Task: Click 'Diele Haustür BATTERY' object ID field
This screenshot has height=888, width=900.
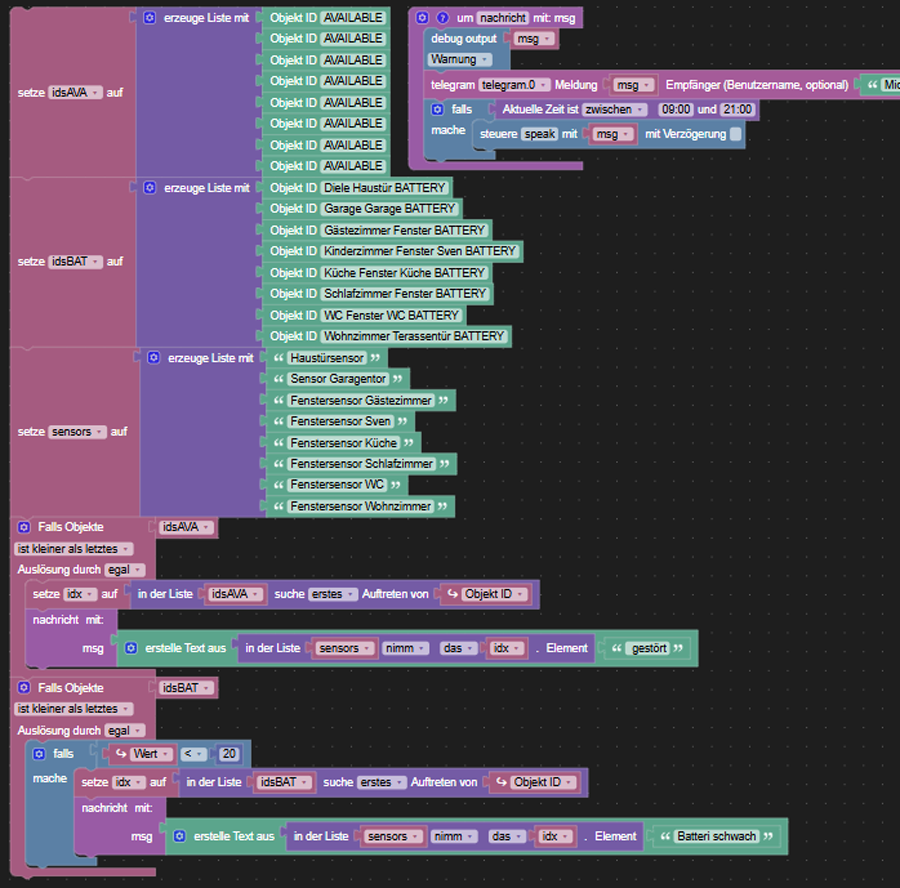Action: tap(385, 188)
